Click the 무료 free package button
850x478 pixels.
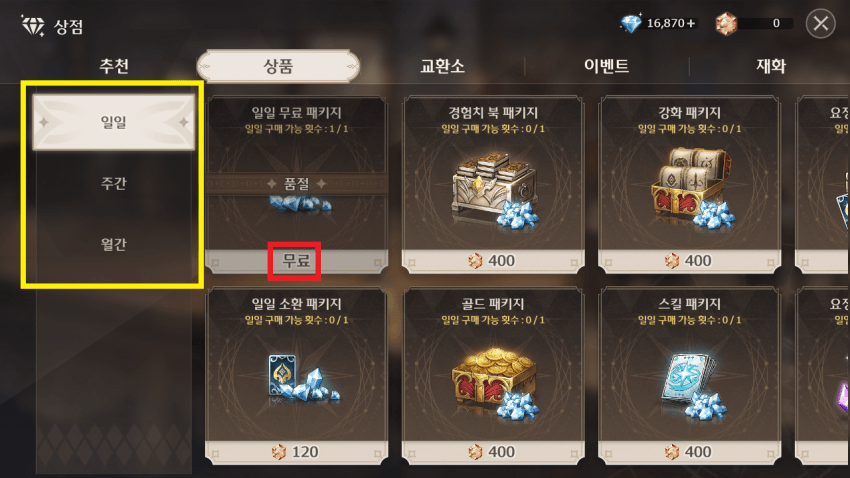296,261
